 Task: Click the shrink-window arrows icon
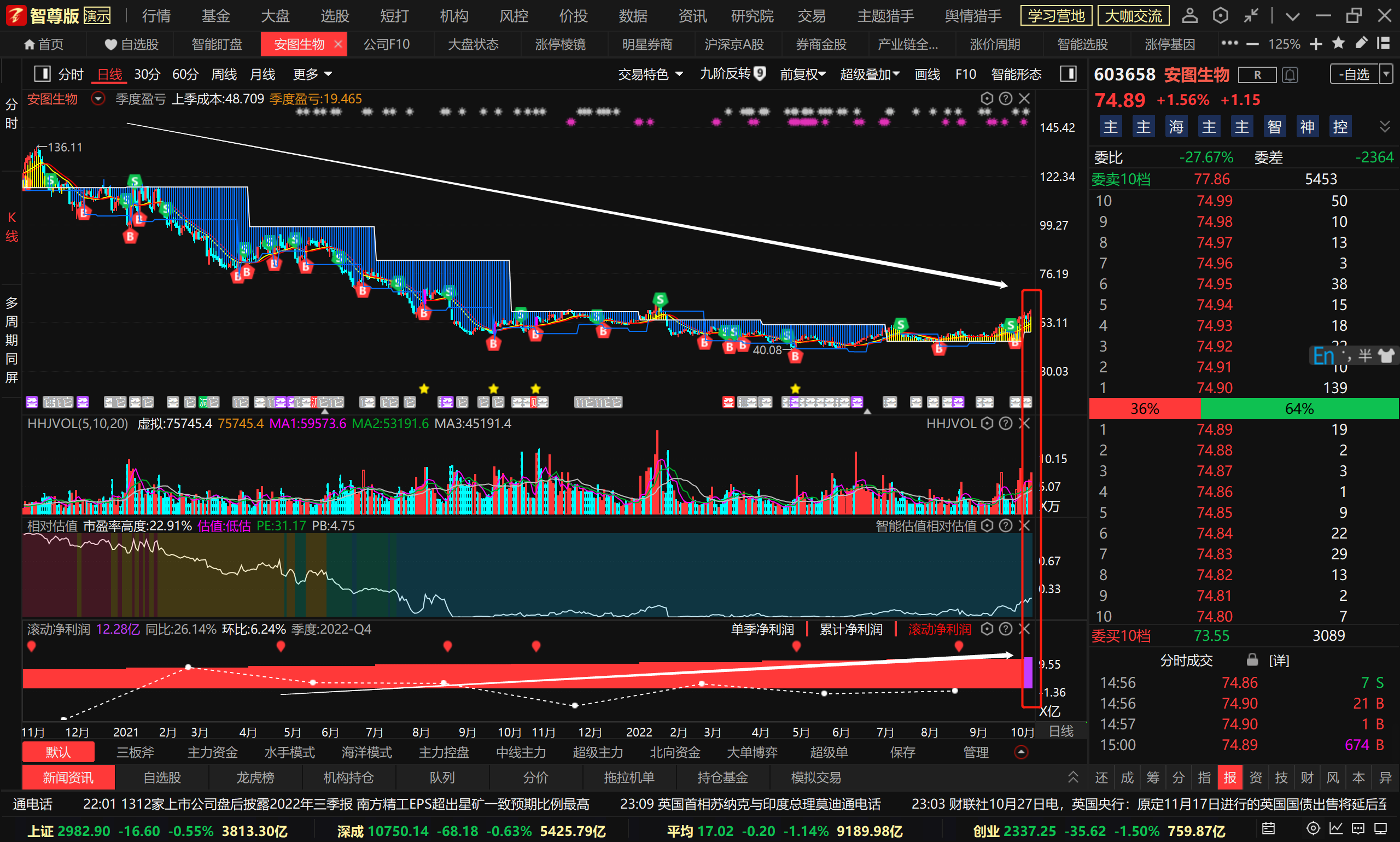(x=1251, y=15)
